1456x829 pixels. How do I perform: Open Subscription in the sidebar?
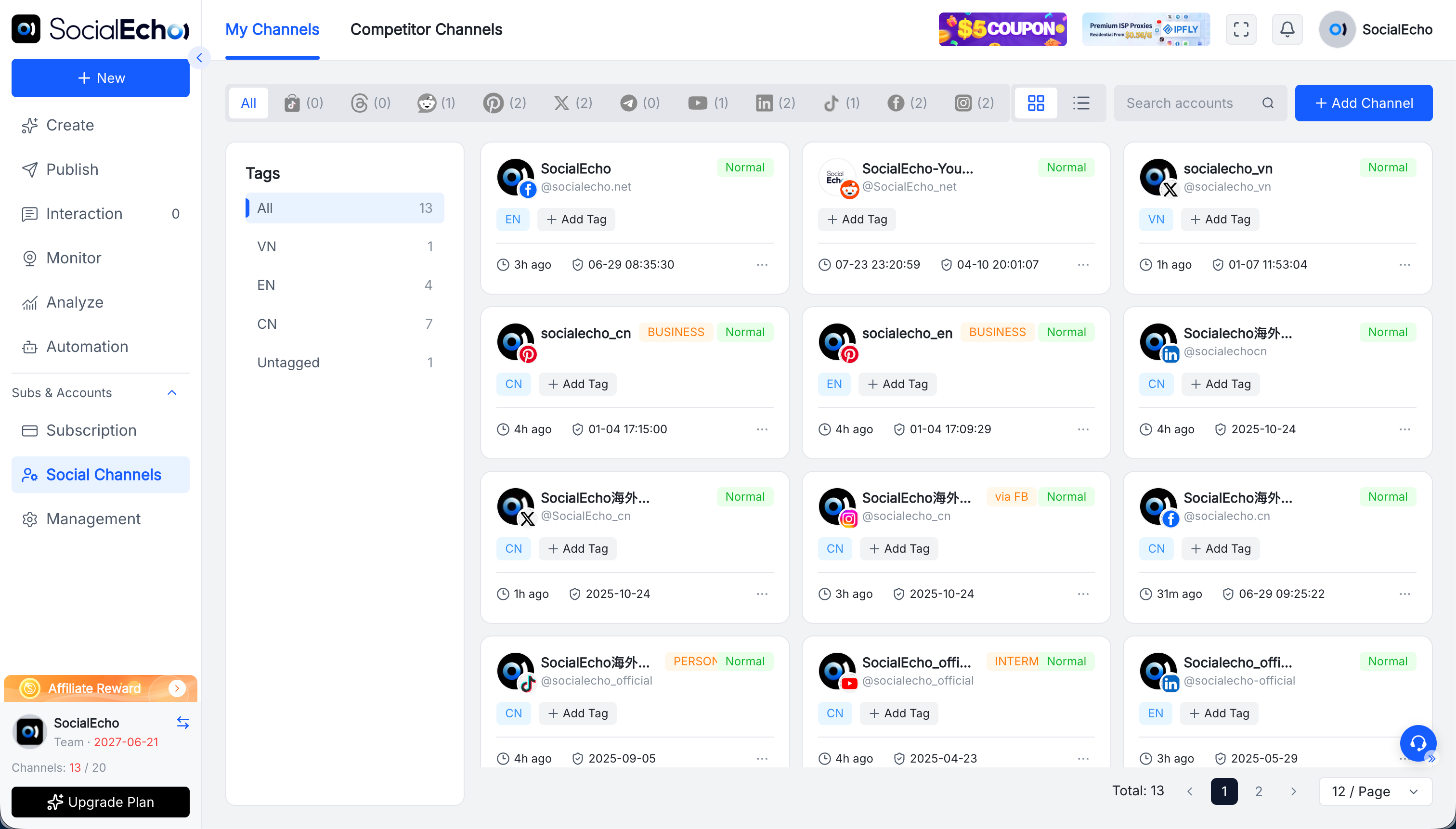[x=100, y=430]
